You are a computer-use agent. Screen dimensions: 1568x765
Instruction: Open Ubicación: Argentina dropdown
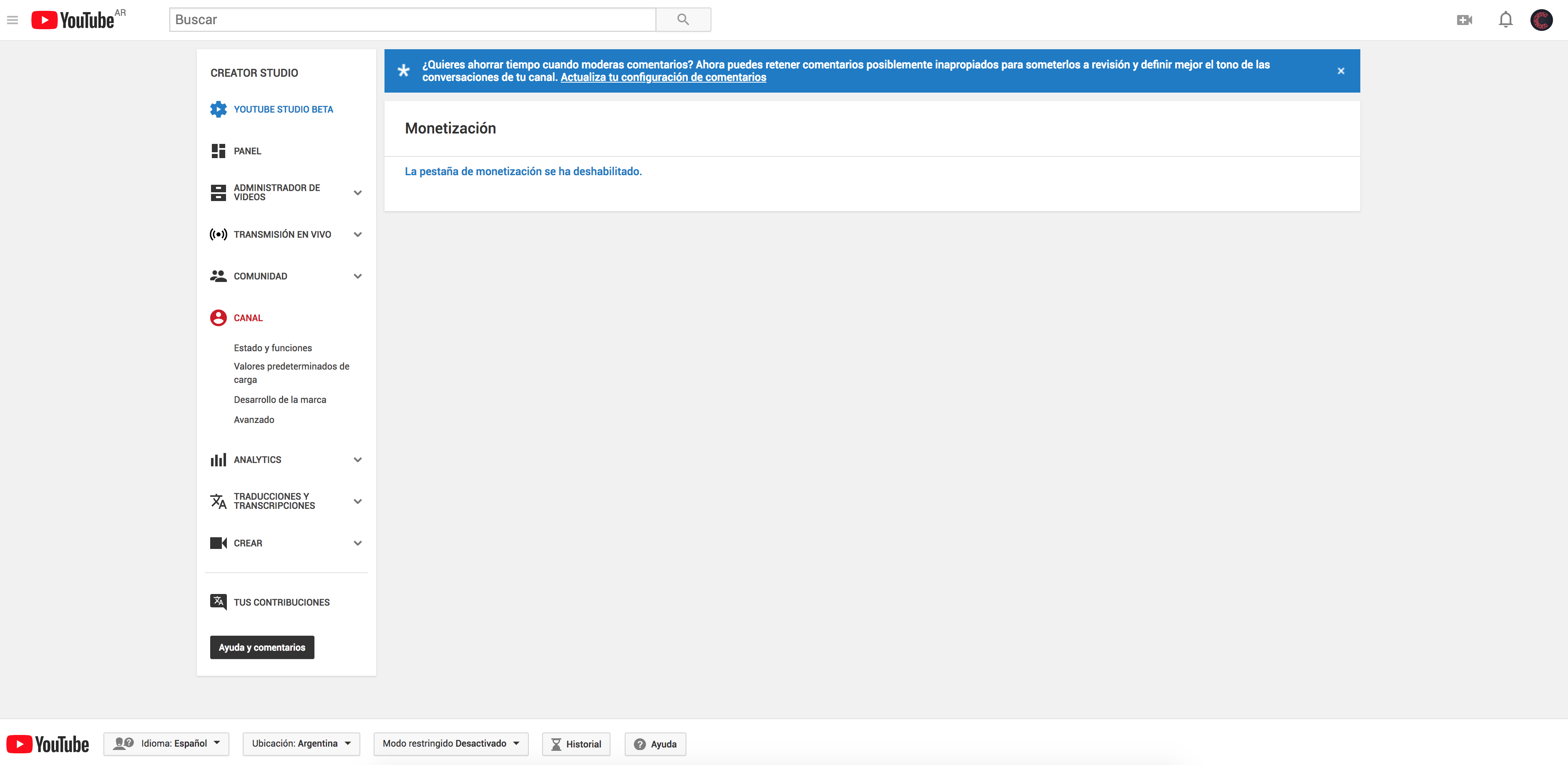[302, 744]
